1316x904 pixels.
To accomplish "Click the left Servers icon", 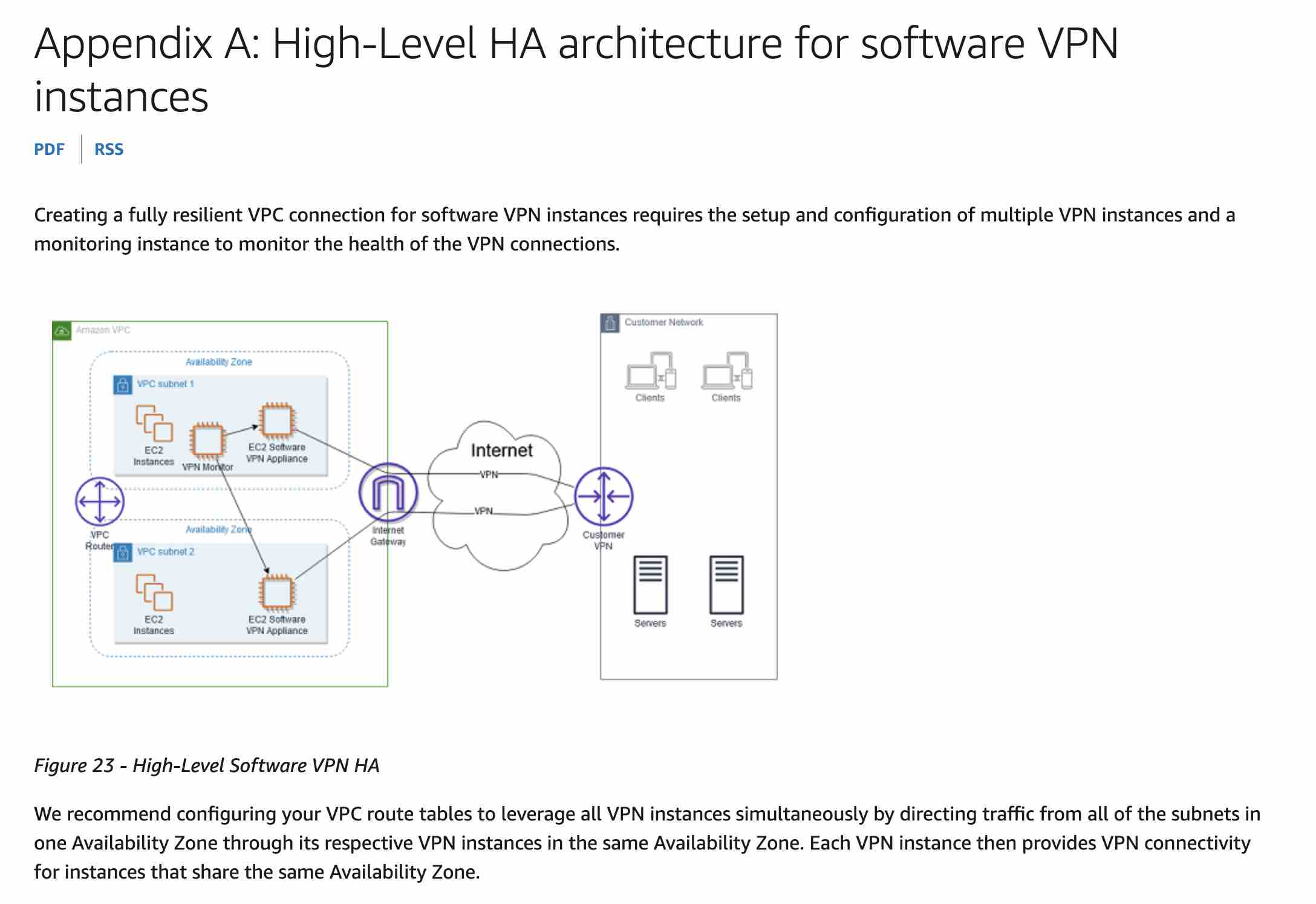I will point(650,585).
